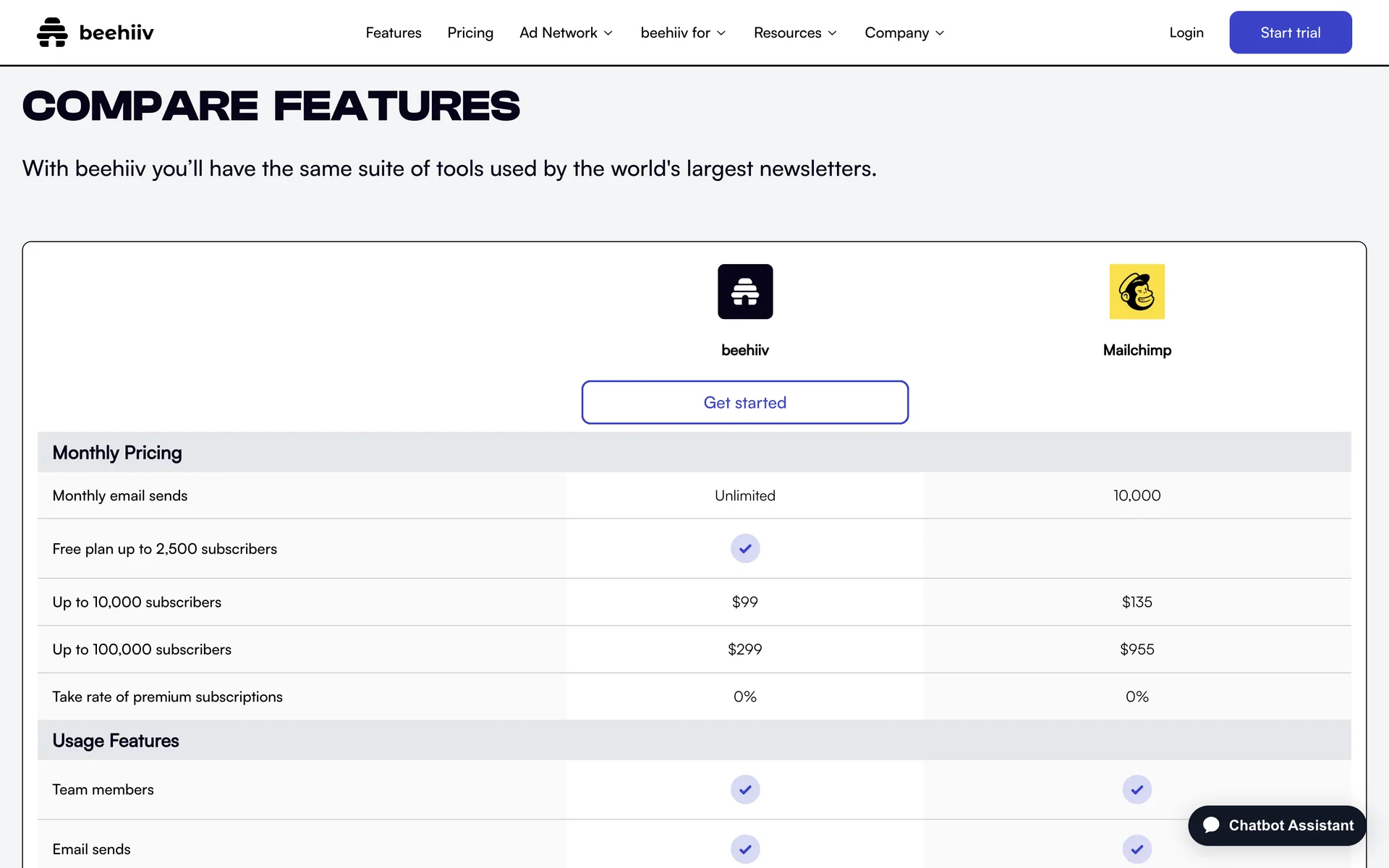1389x868 pixels.
Task: Click the Mailchimp checkmark in Team members row
Action: coord(1137,789)
